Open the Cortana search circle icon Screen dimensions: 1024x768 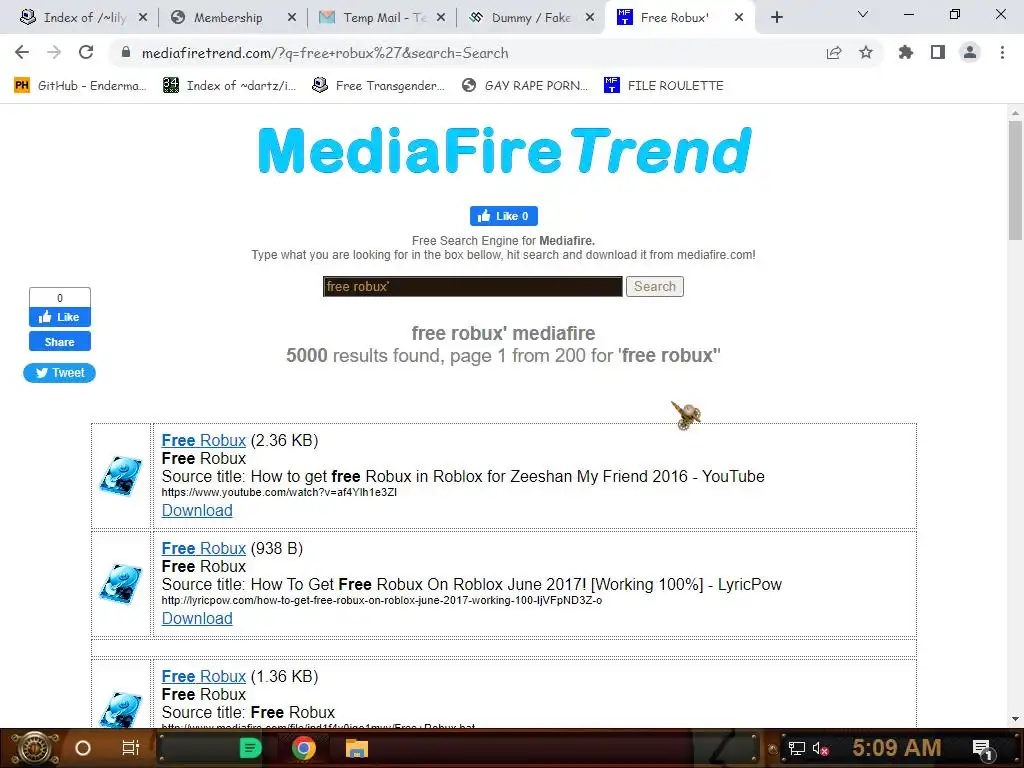[x=83, y=748]
